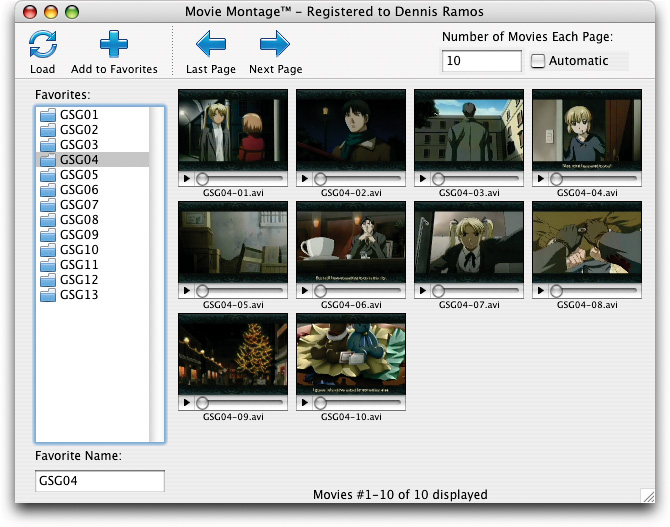The width and height of the screenshot is (670, 527).
Task: Click the GSG04-05.avi seek slider
Action: point(241,291)
